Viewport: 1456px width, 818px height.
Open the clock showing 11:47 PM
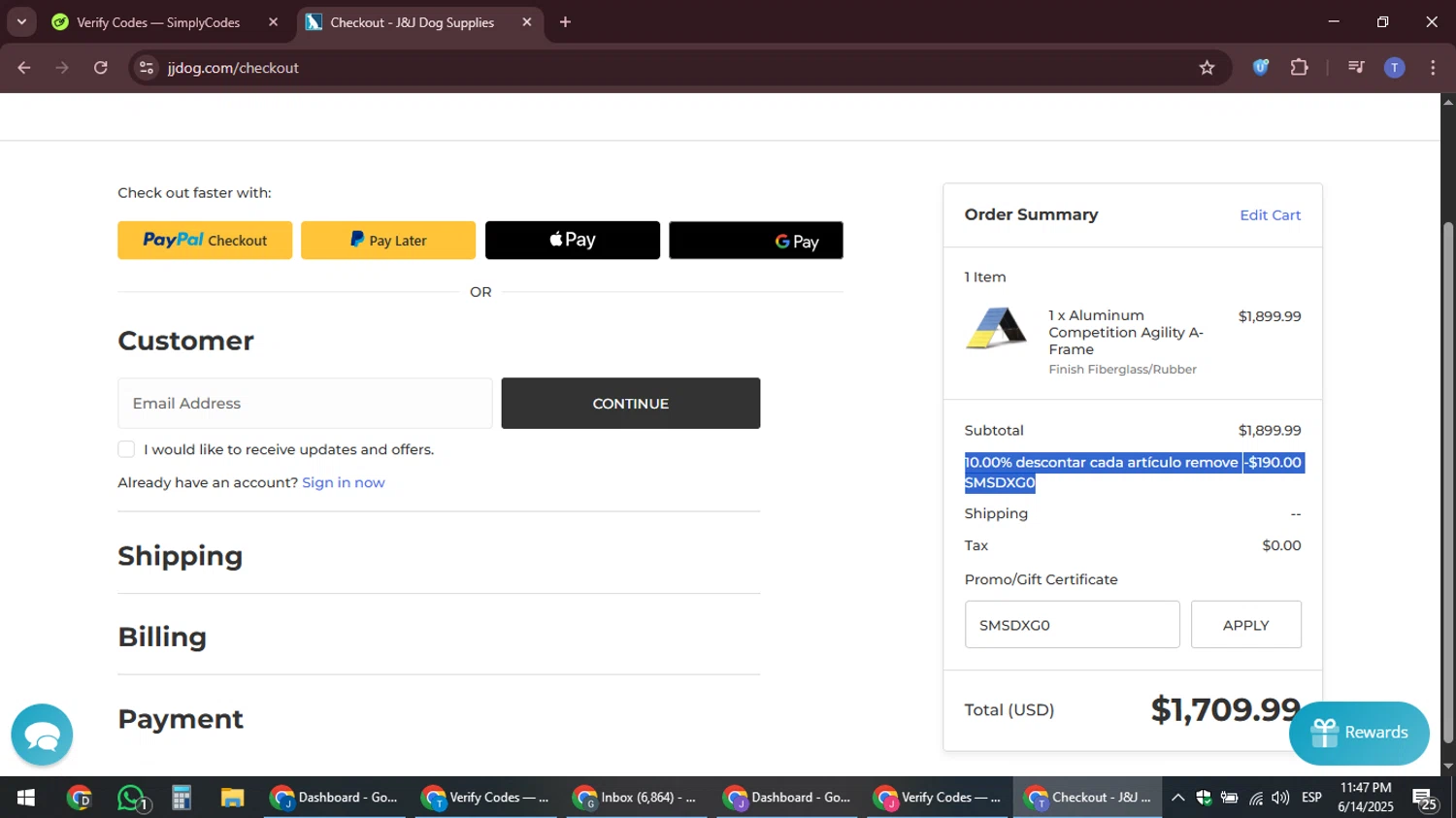[1365, 798]
